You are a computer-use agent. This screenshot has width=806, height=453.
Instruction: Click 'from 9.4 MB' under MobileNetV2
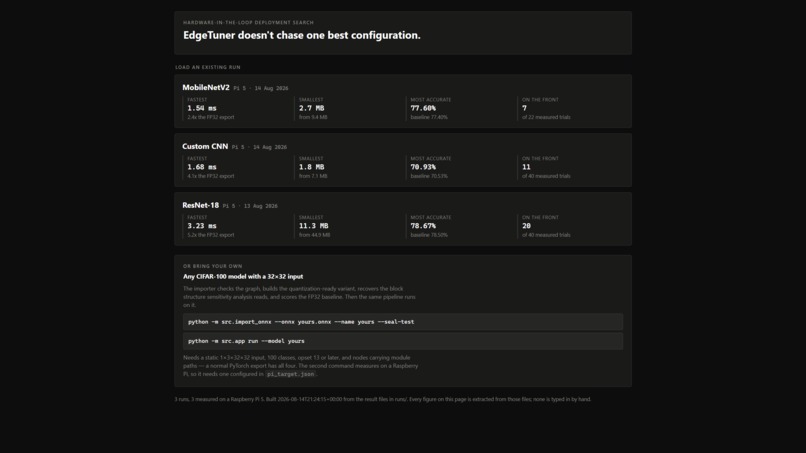pyautogui.click(x=313, y=117)
